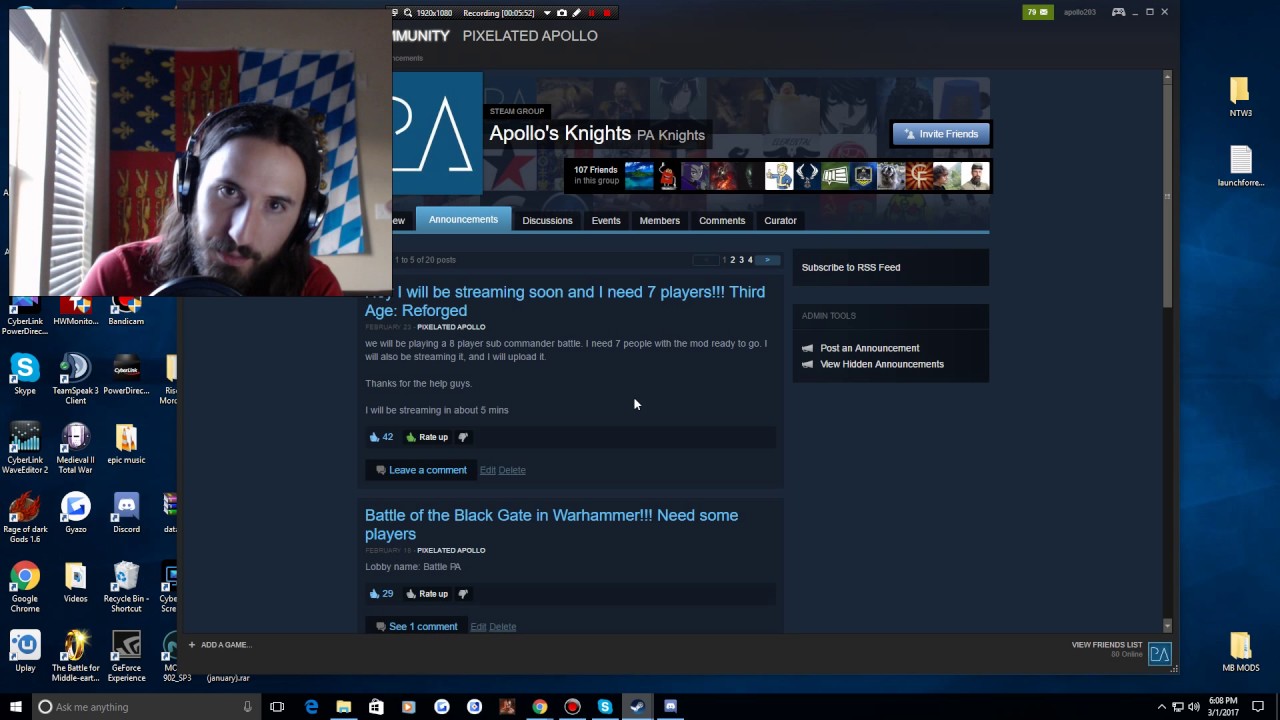Click the Bandicam screenshot camera icon
The width and height of the screenshot is (1280, 720).
(x=562, y=13)
